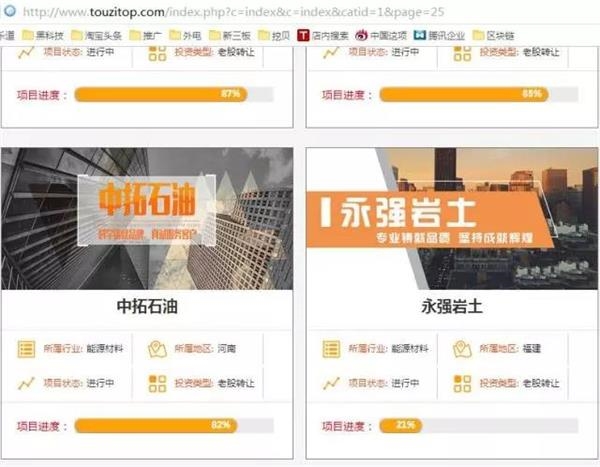Open the 中拓石油 banner image
This screenshot has width=600, height=467.
click(147, 219)
